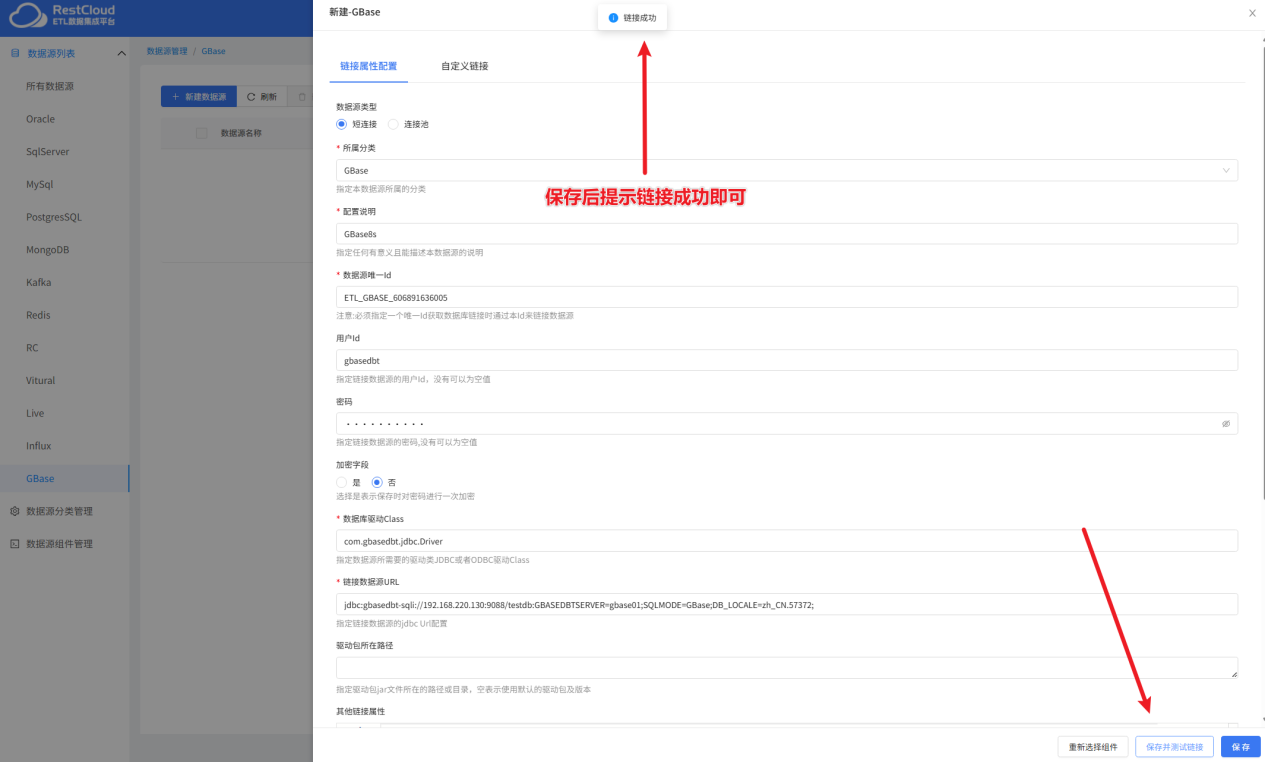1265x762 pixels.
Task: Click the 刷新 button
Action: coord(262,97)
